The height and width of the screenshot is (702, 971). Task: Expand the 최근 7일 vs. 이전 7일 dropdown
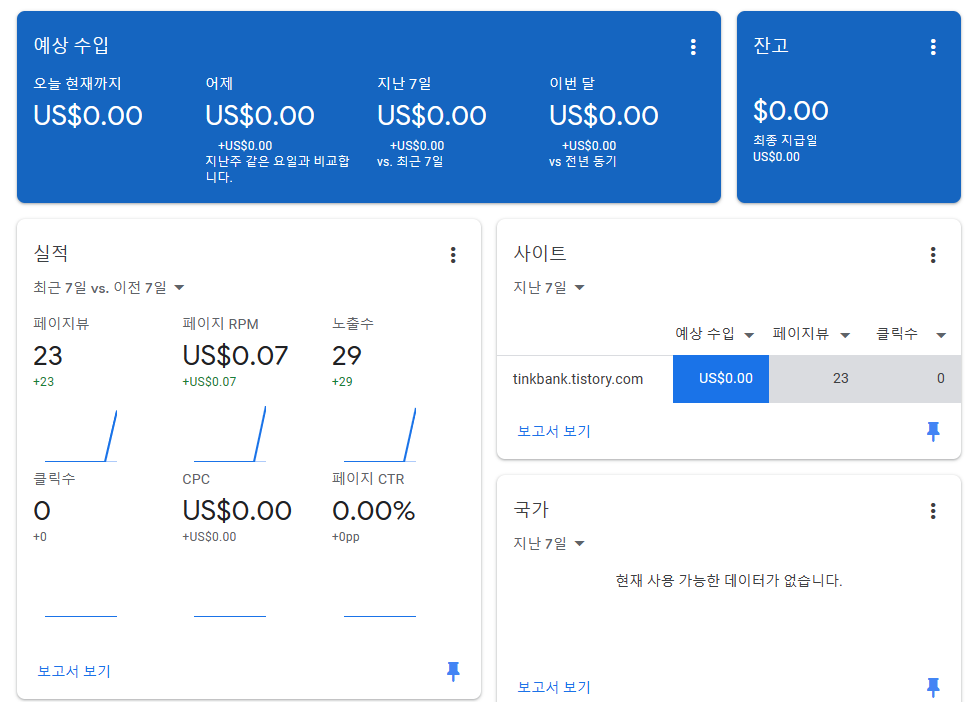[109, 287]
